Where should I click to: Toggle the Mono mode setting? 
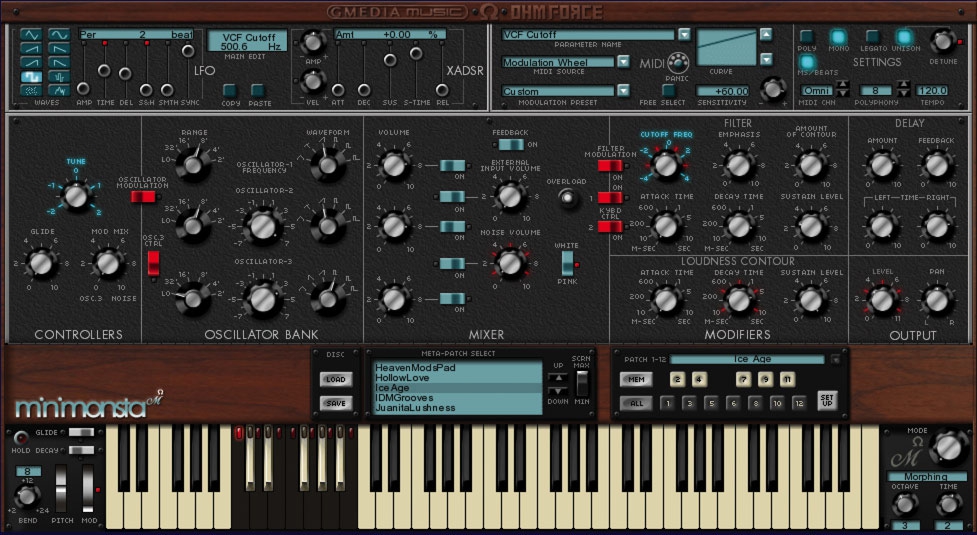(x=838, y=37)
